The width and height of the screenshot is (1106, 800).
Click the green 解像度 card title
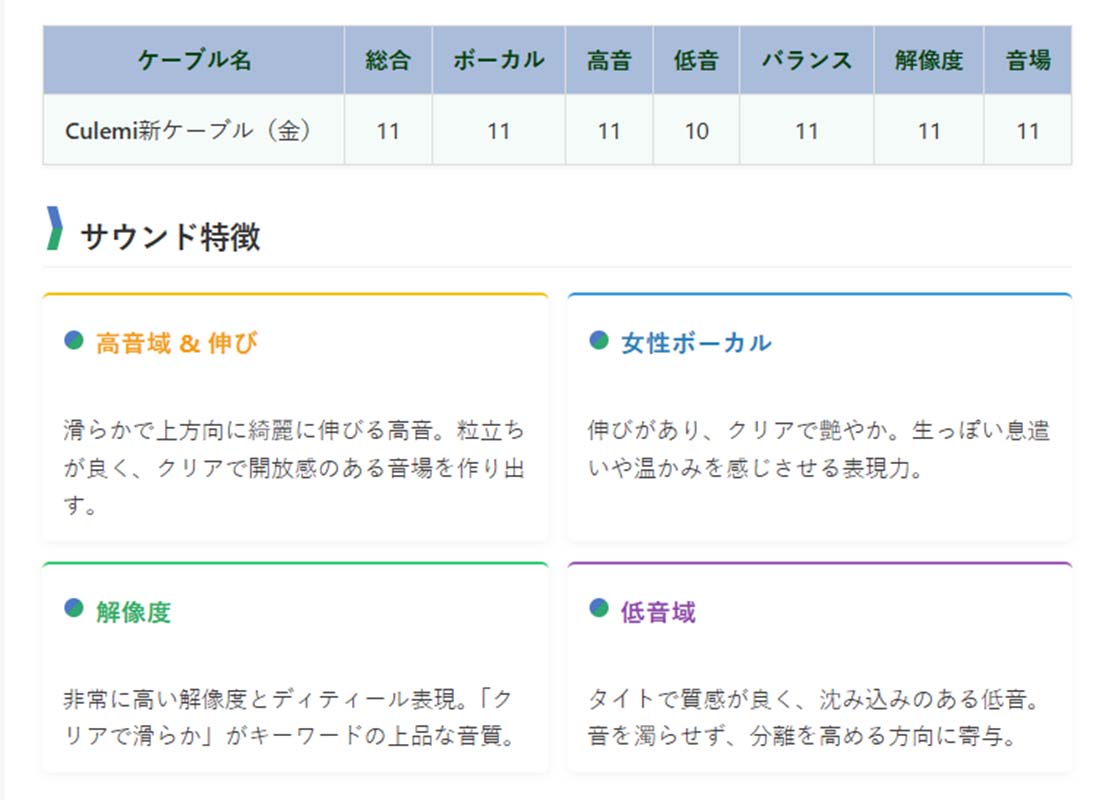coord(133,612)
